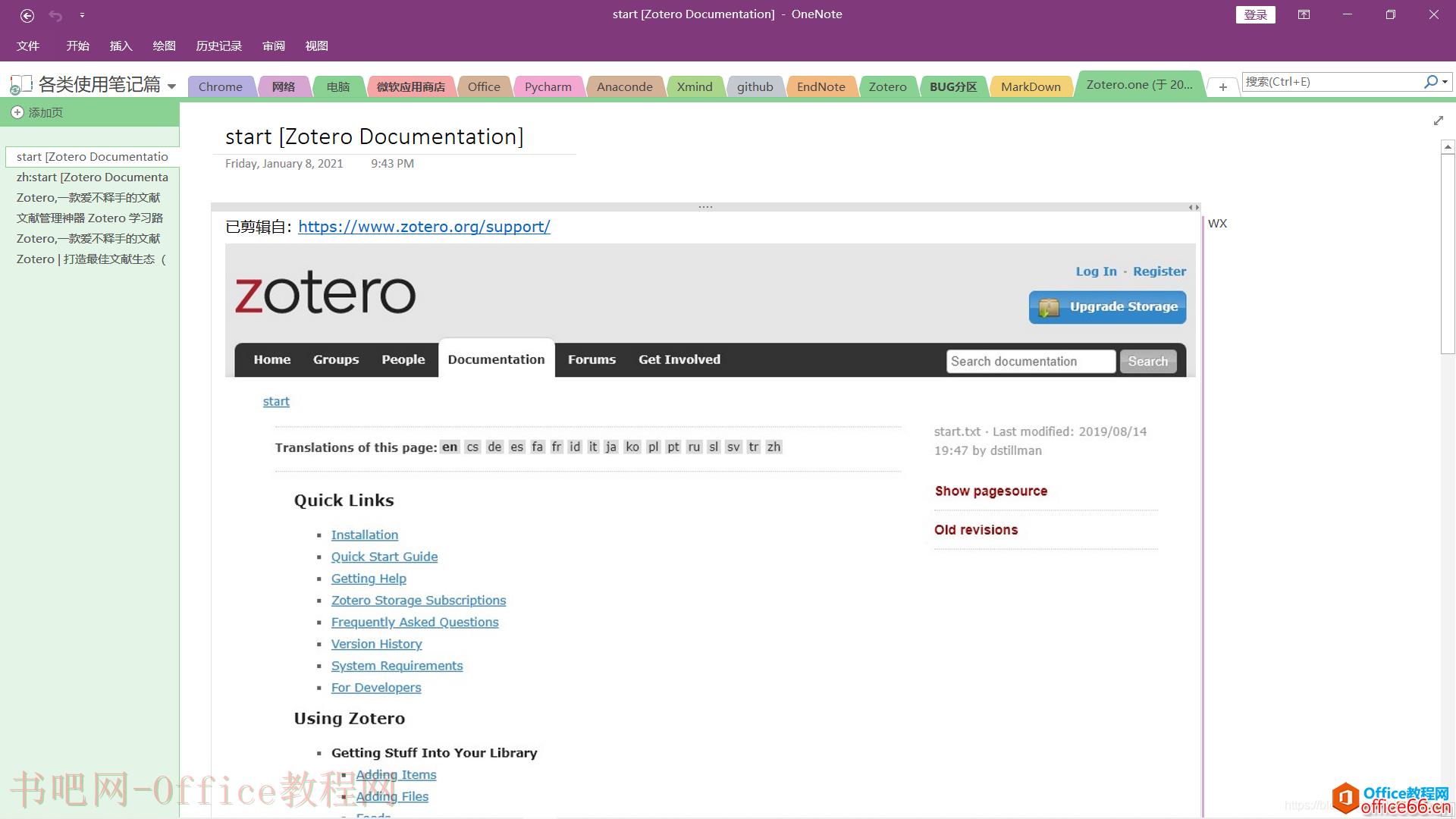Screen dimensions: 1456x819
Task: Switch to the Pycharm section tab
Action: click(x=548, y=86)
